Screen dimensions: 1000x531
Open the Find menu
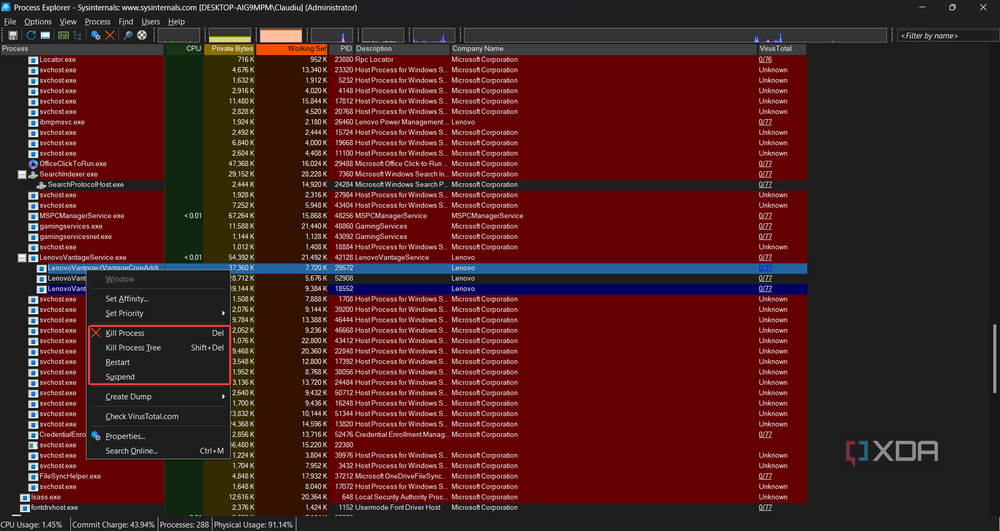click(x=126, y=22)
